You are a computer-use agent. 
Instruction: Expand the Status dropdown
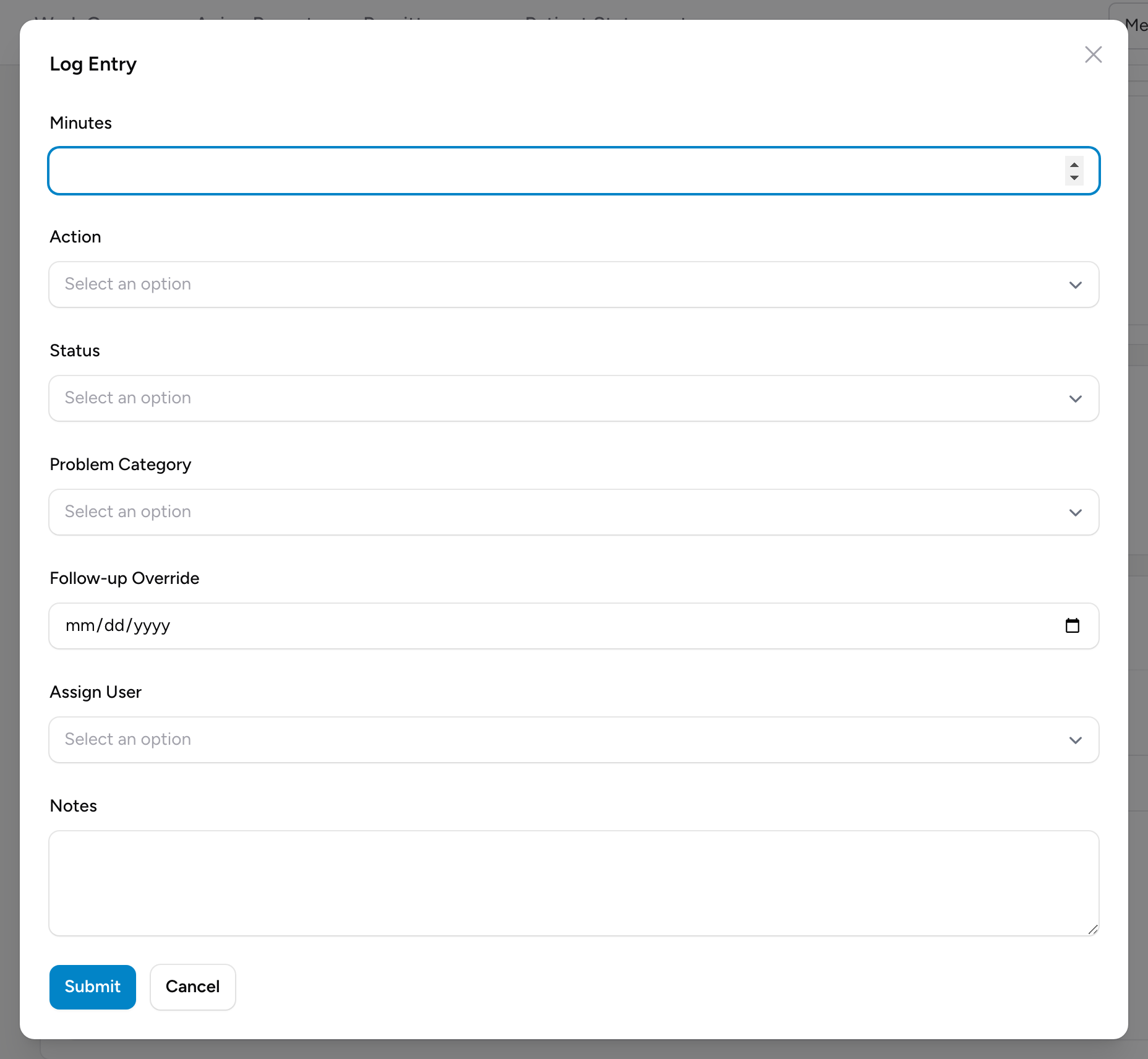click(x=573, y=398)
